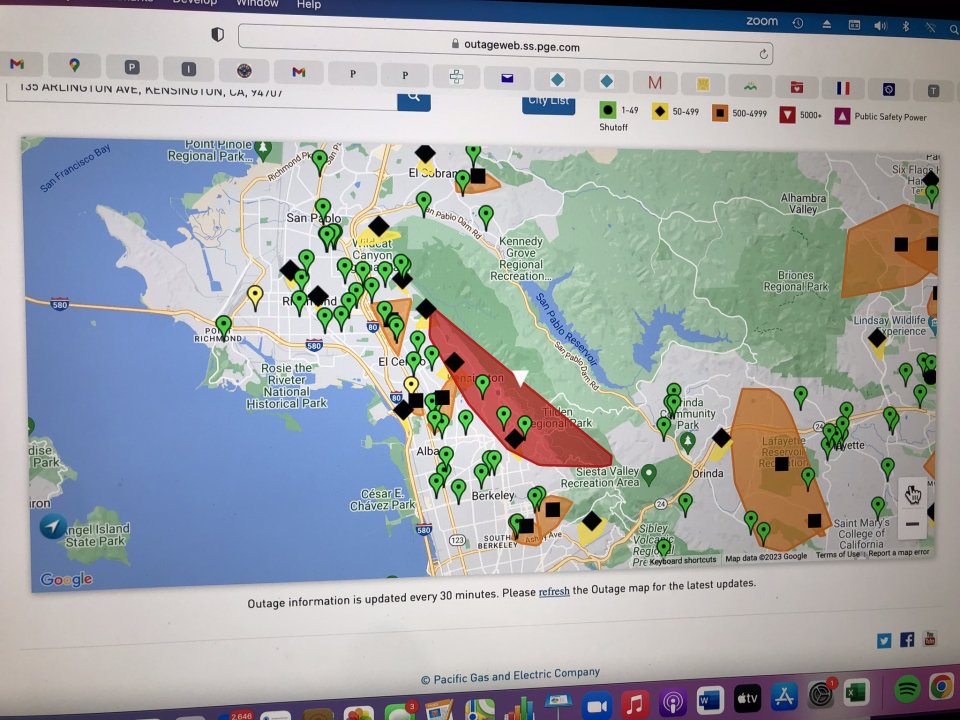Open Keyboard shortcuts on the map

coord(683,560)
